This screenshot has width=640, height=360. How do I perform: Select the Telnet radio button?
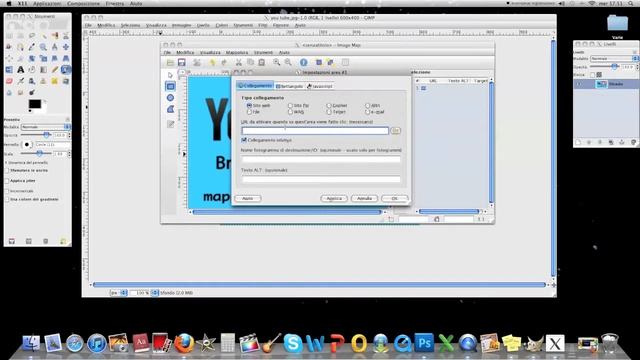(x=329, y=111)
